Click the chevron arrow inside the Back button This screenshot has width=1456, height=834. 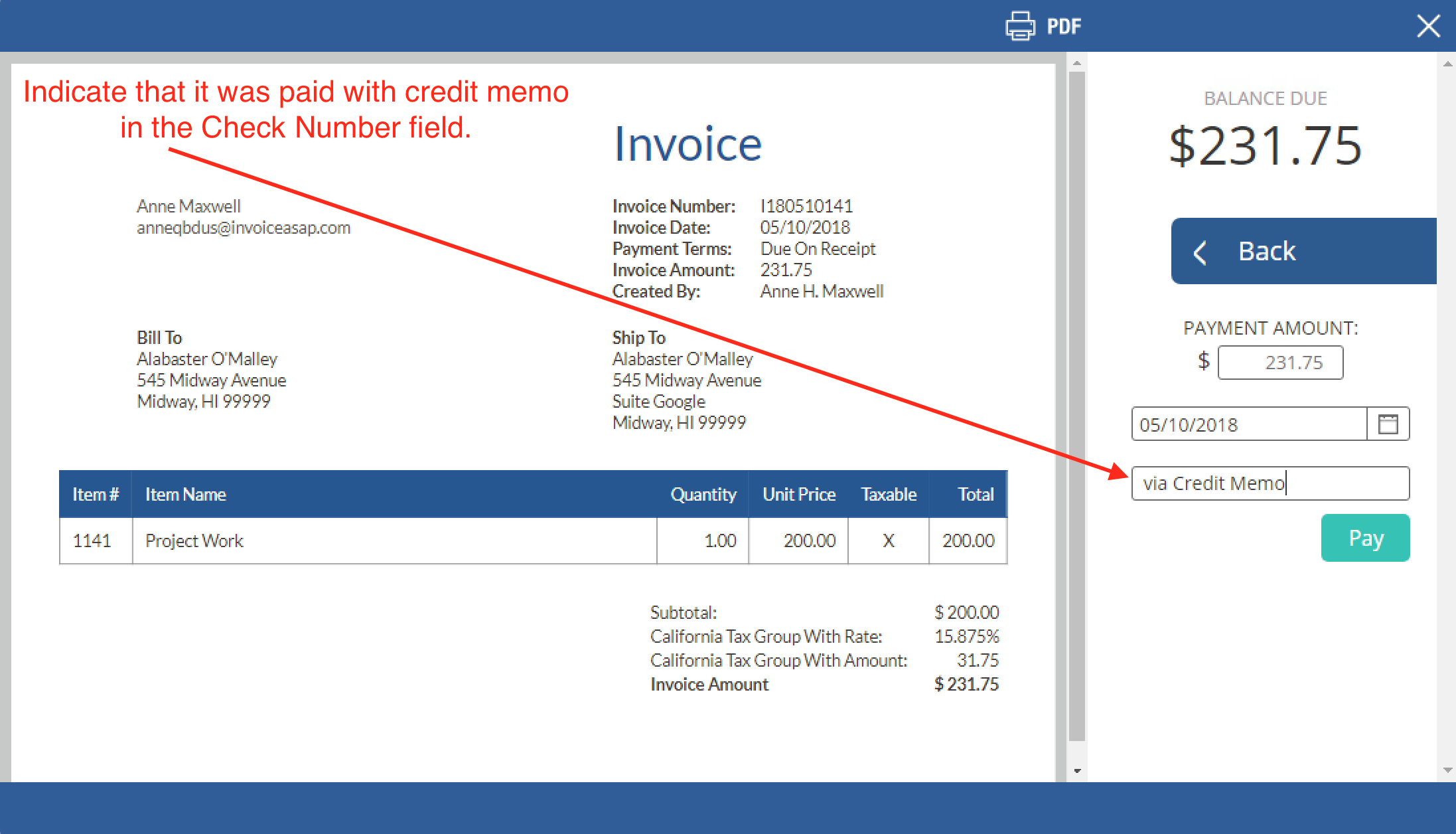[1201, 251]
